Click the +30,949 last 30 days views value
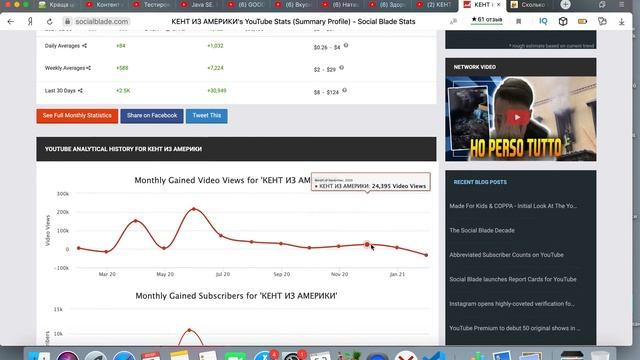Viewport: 640px width, 360px height. (x=216, y=90)
